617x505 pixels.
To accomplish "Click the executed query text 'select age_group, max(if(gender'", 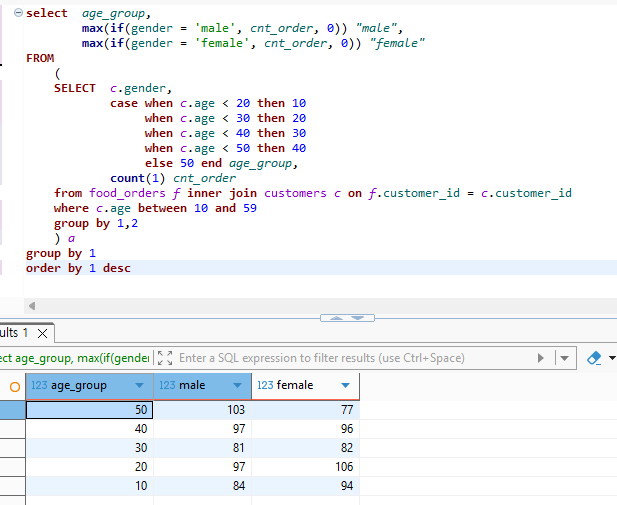I will click(x=75, y=358).
